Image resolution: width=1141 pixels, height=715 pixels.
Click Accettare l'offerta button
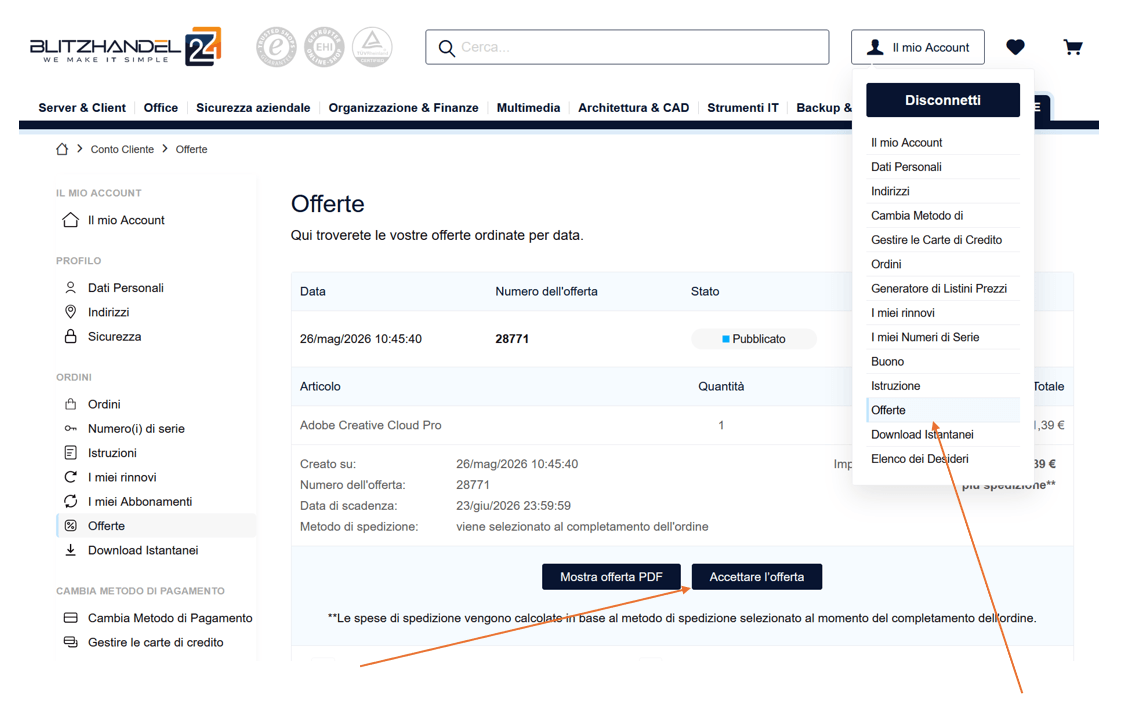tap(757, 577)
